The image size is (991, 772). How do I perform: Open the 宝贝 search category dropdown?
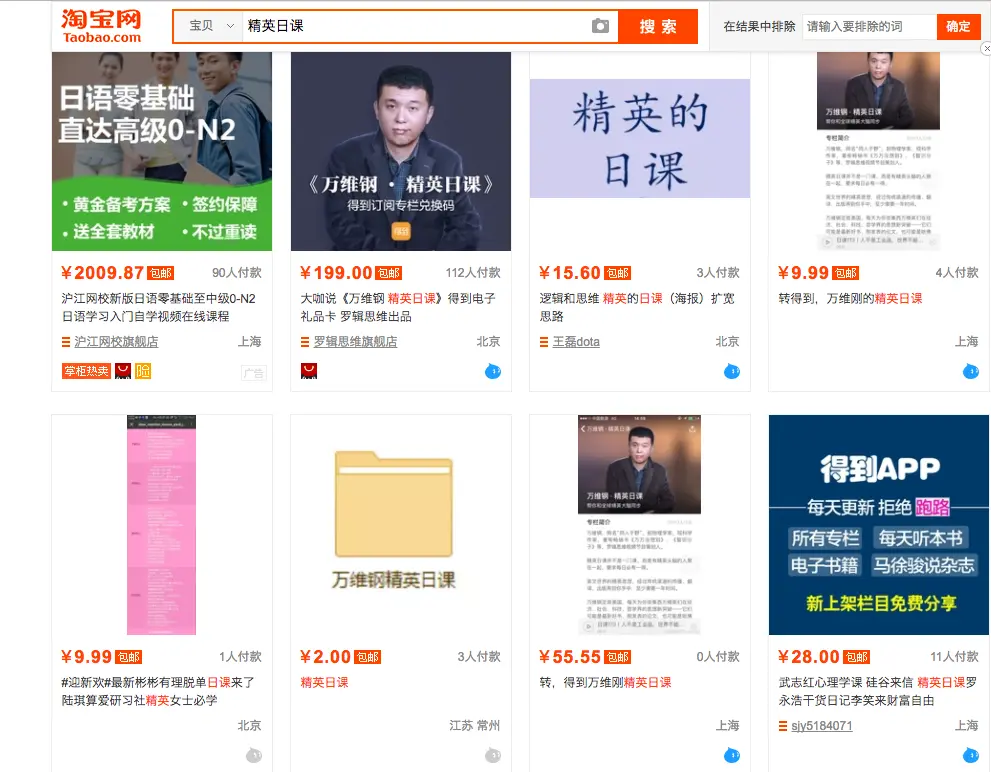coord(211,26)
